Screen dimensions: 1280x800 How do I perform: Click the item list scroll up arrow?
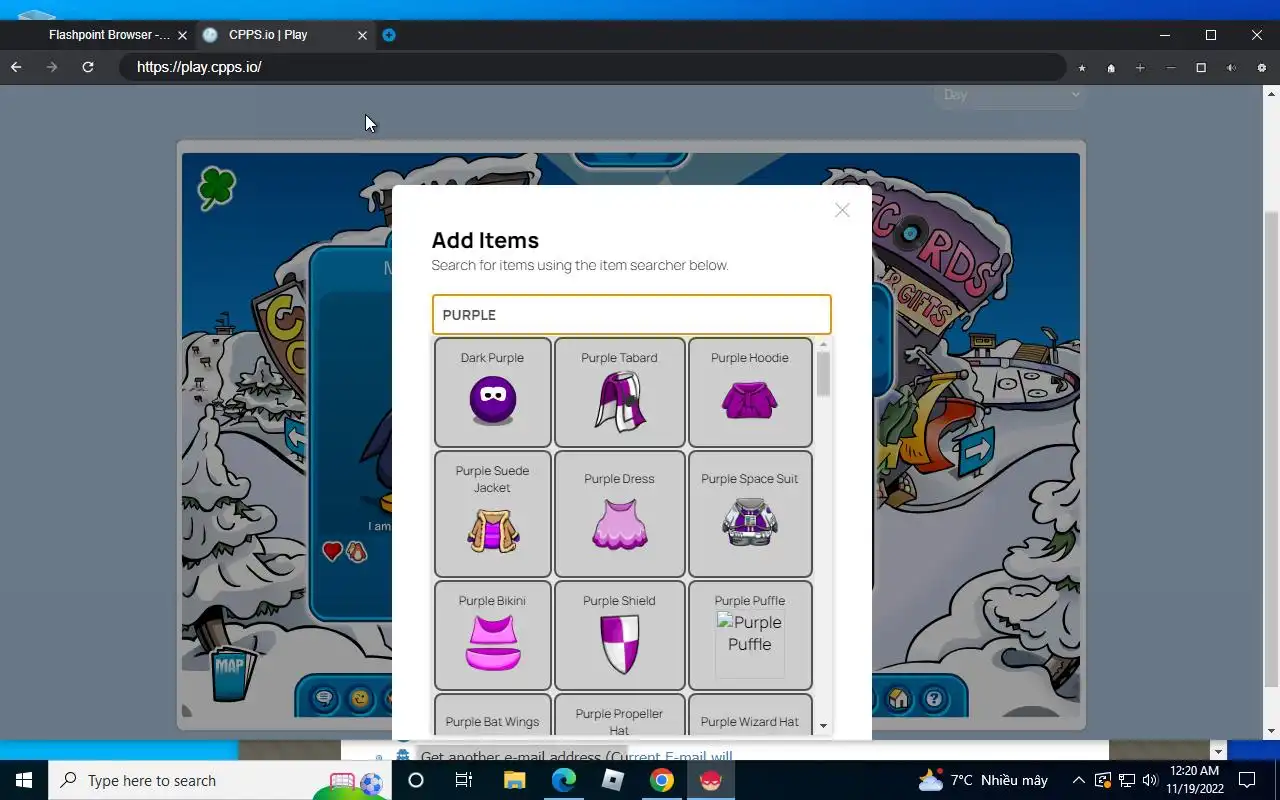pos(823,345)
